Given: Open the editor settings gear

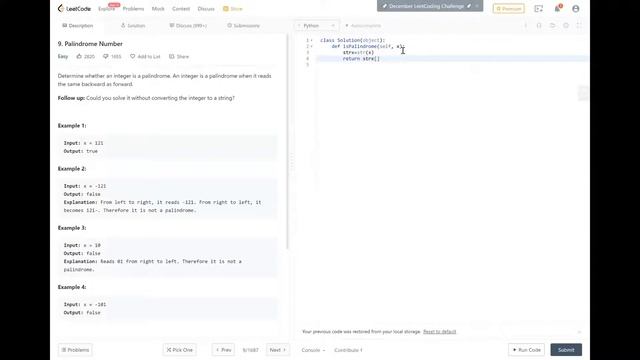Looking at the screenshot, I should (566, 26).
